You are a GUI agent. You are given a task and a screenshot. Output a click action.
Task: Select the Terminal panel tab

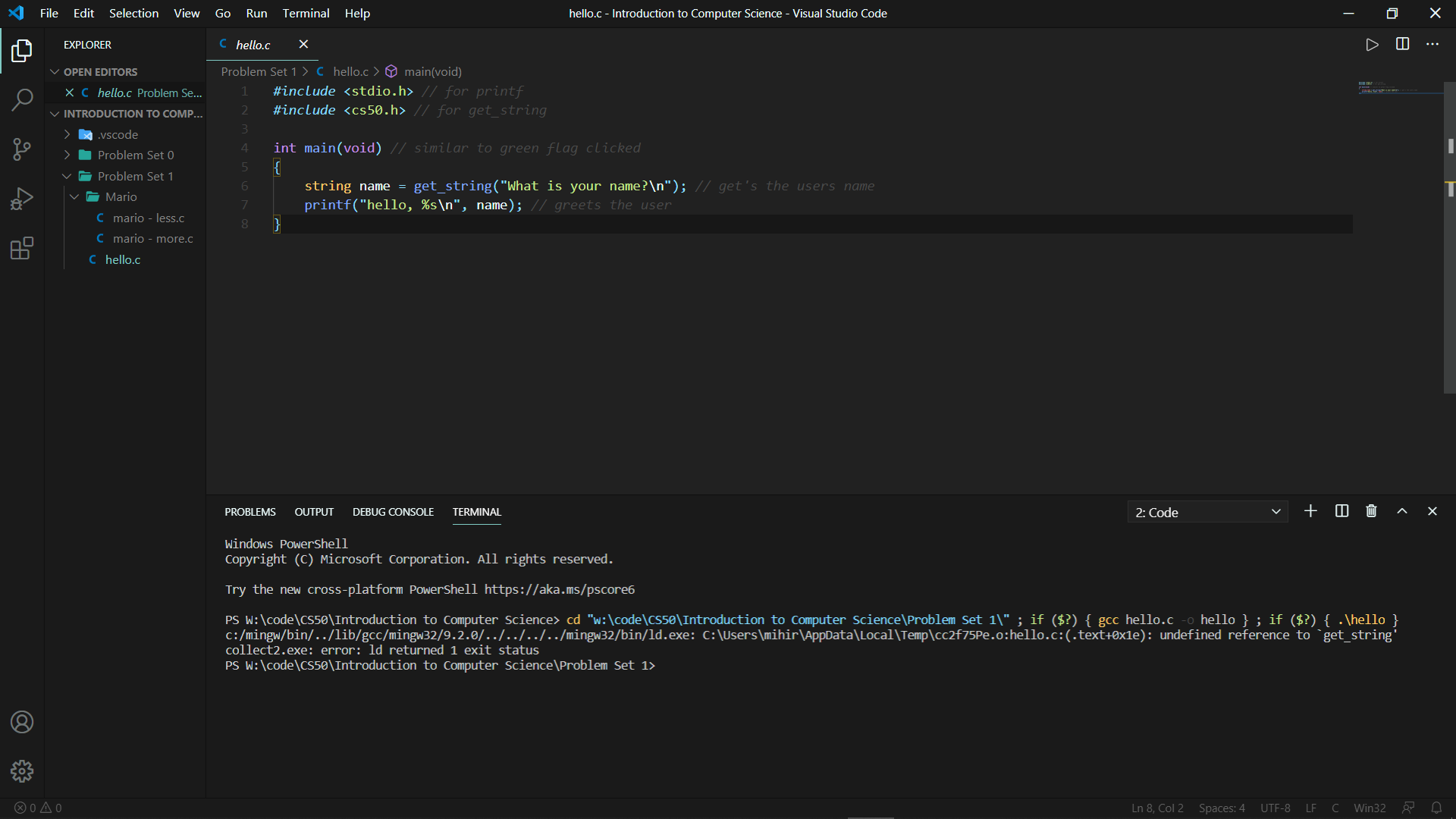pos(477,512)
